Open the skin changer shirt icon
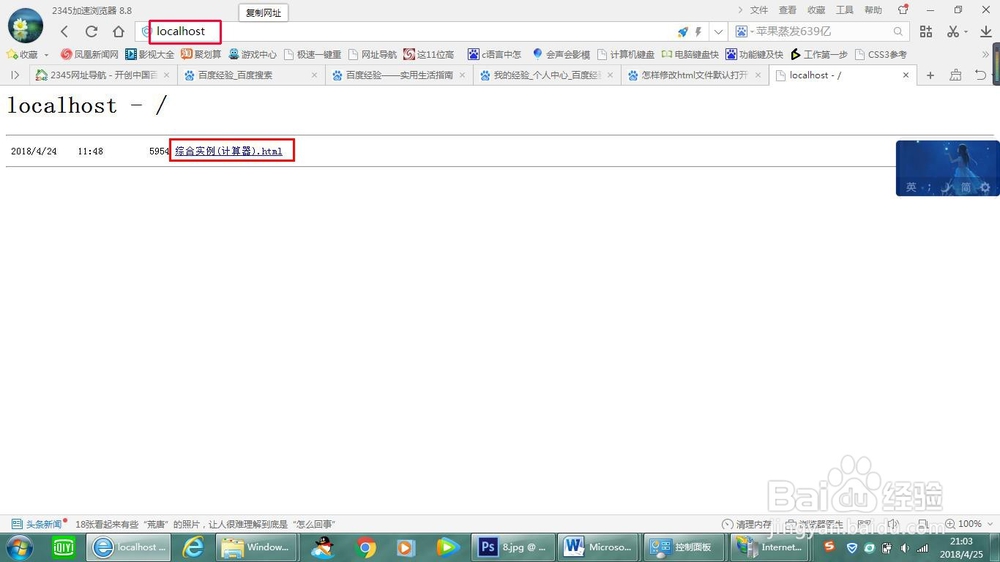1000x562 pixels. point(903,10)
